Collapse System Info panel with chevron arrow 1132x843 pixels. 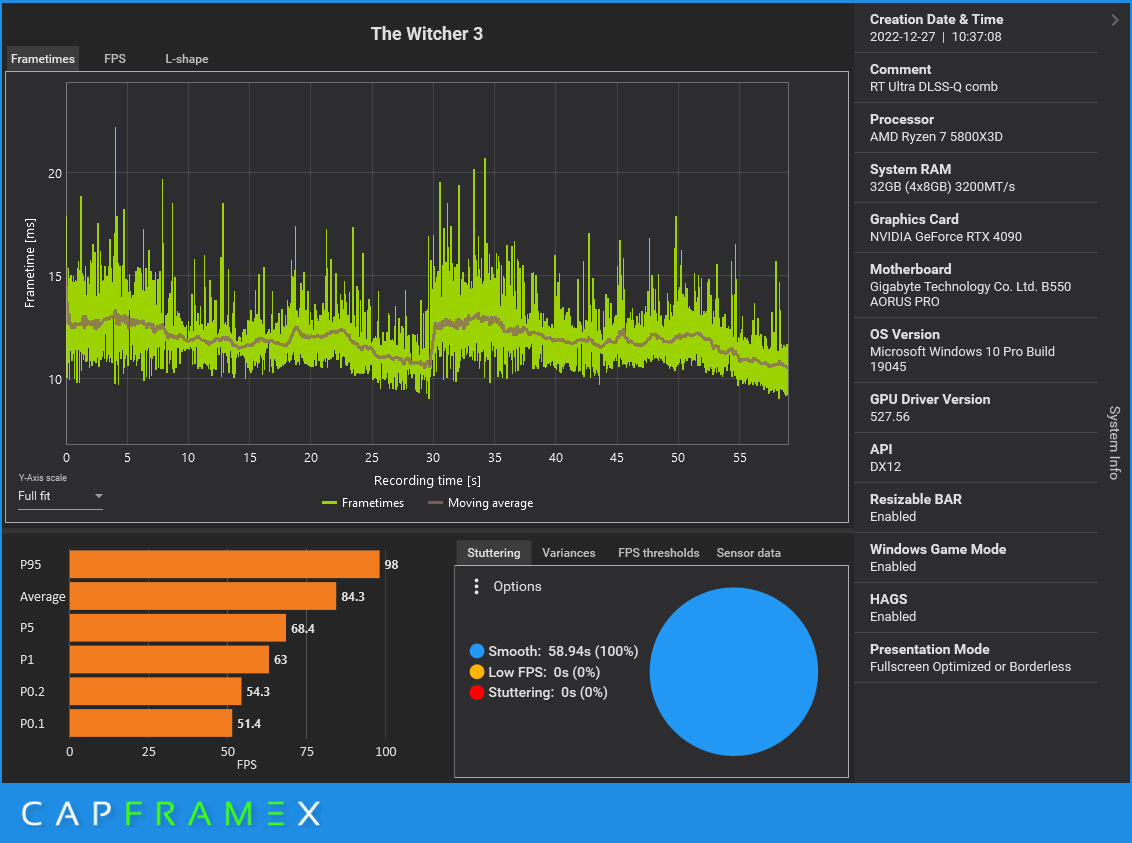click(1115, 20)
